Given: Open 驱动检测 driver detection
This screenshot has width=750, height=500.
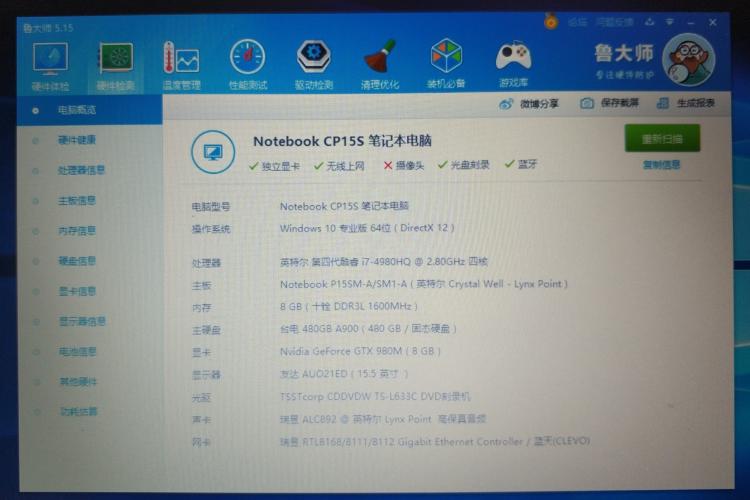Looking at the screenshot, I should point(314,65).
